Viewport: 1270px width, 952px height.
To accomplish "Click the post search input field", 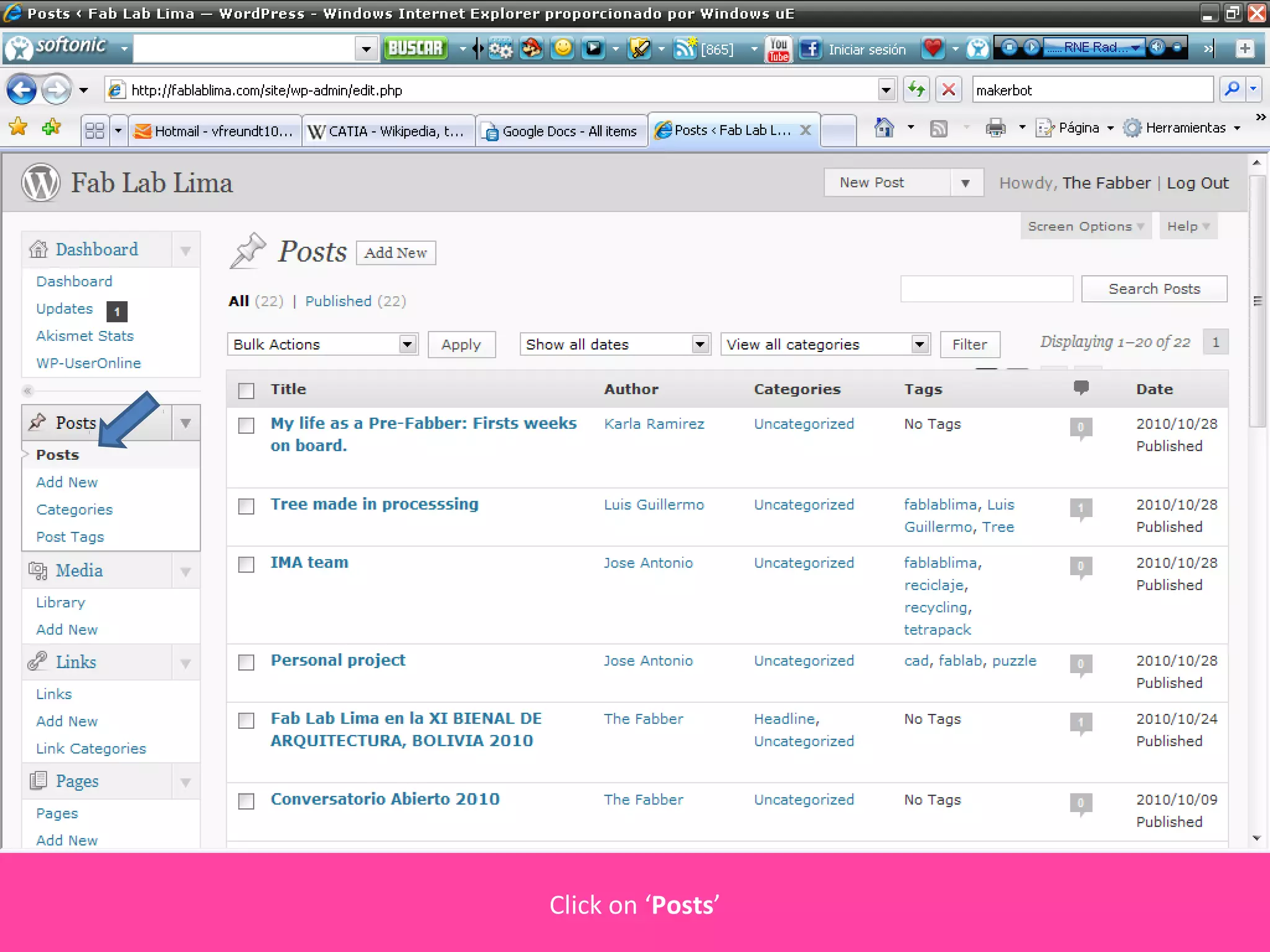I will [x=986, y=289].
